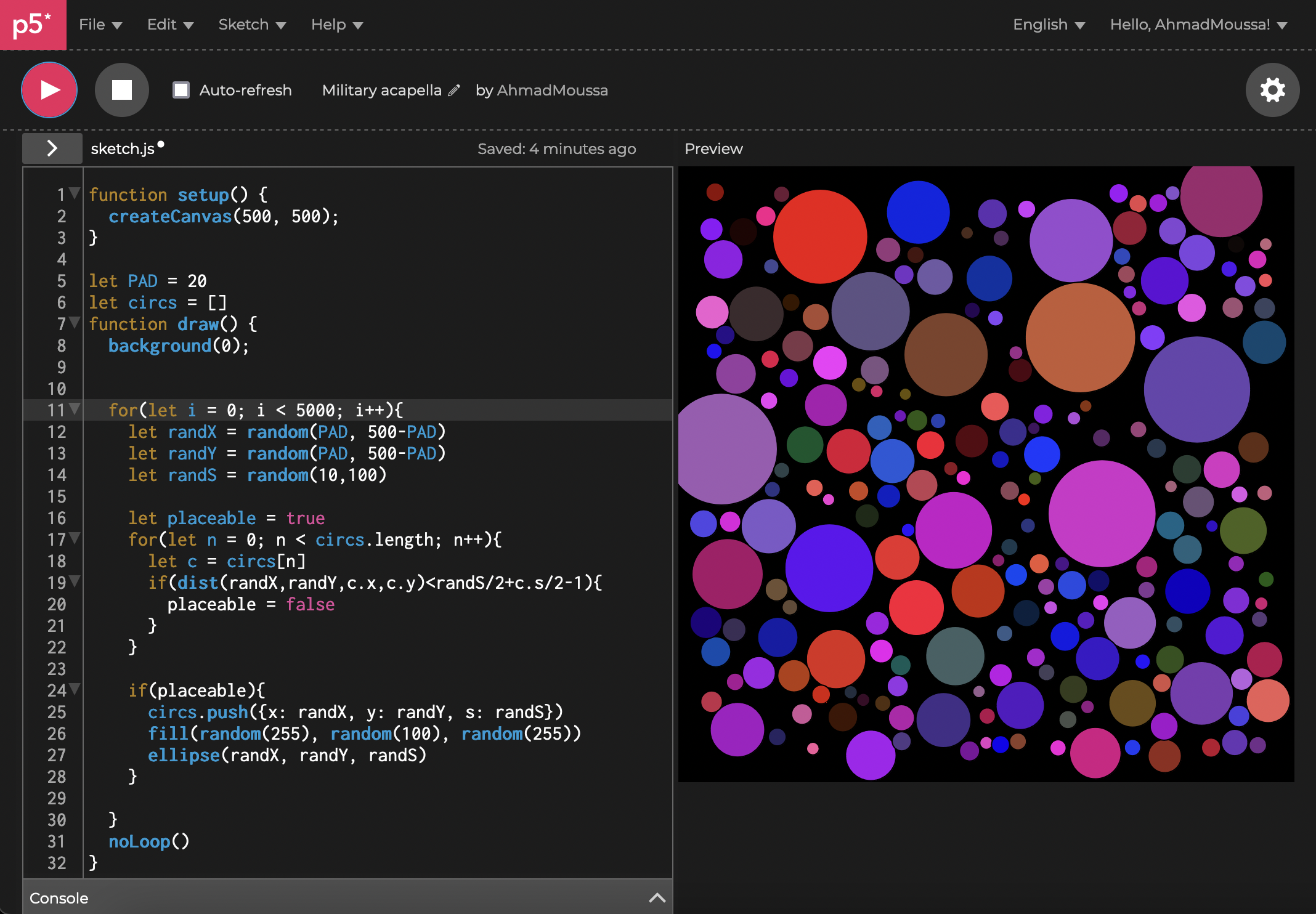Open the AhmadMoussa author link
The width and height of the screenshot is (1316, 914).
coord(552,91)
